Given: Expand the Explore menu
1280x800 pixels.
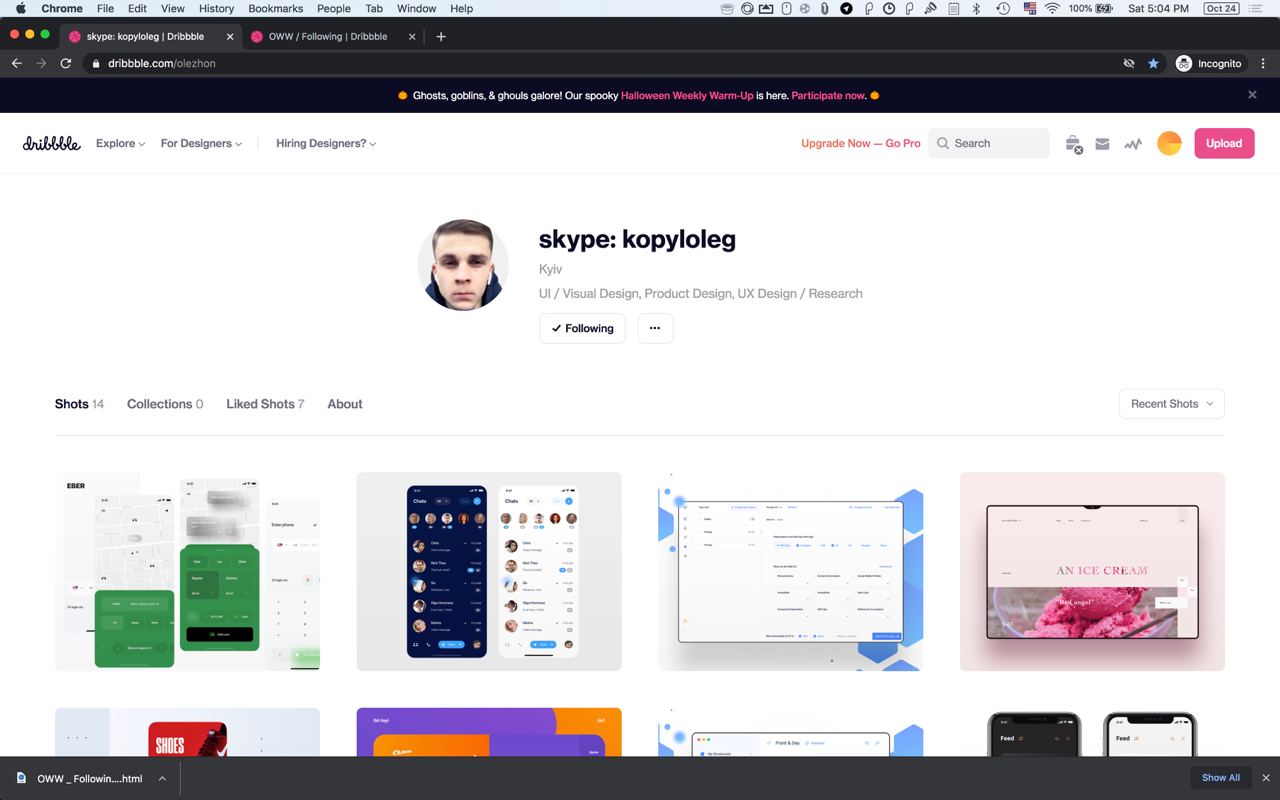Looking at the screenshot, I should [120, 143].
